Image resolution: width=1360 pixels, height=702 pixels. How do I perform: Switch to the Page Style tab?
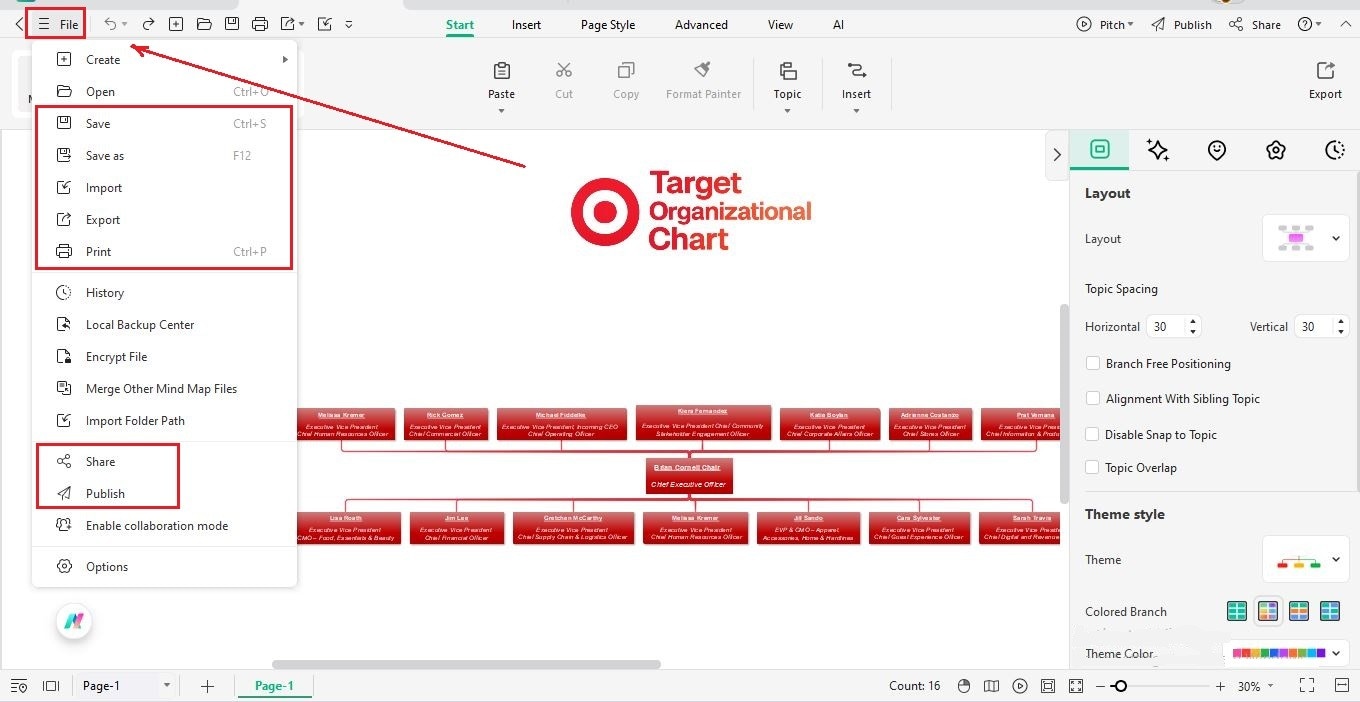click(608, 25)
